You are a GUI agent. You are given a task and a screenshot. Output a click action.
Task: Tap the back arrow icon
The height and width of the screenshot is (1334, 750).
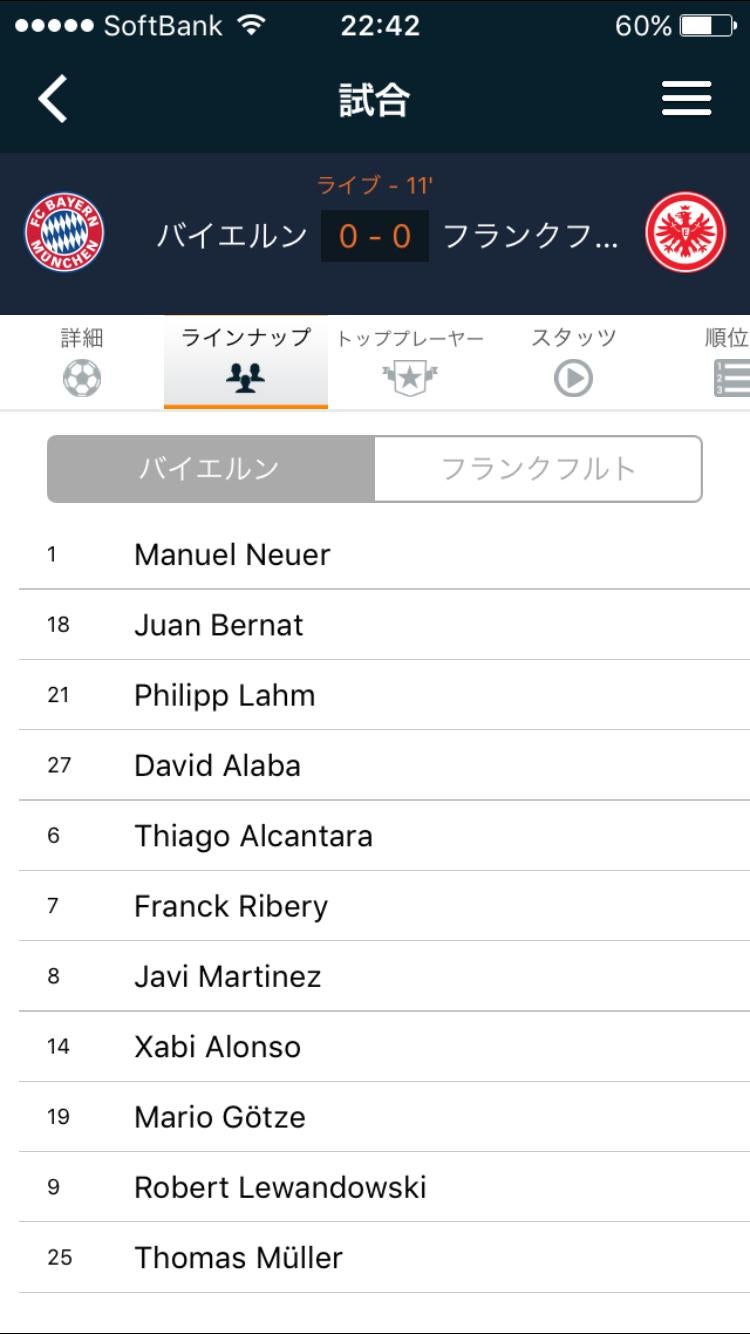click(53, 99)
